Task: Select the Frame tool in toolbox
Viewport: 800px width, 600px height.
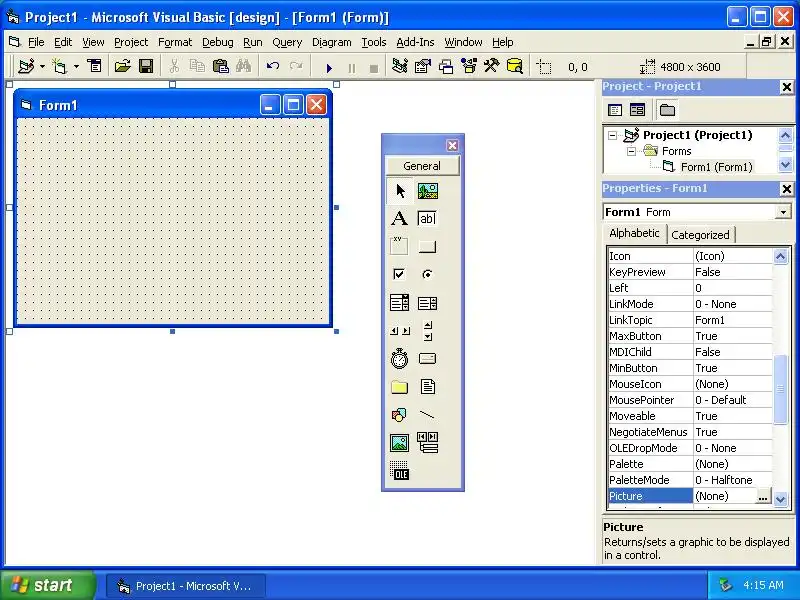Action: tap(399, 246)
